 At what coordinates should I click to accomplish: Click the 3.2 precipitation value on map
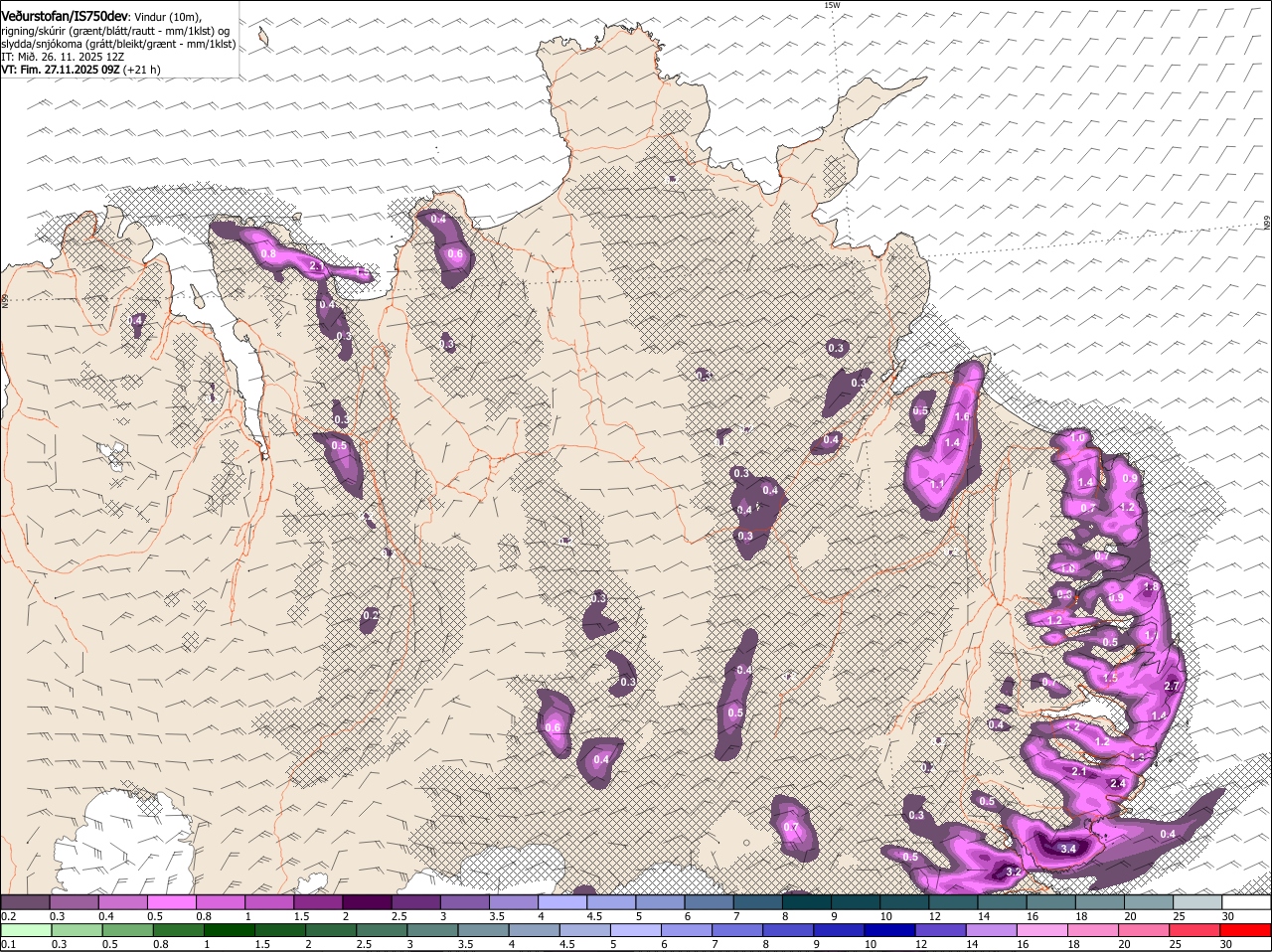pyautogui.click(x=1014, y=872)
